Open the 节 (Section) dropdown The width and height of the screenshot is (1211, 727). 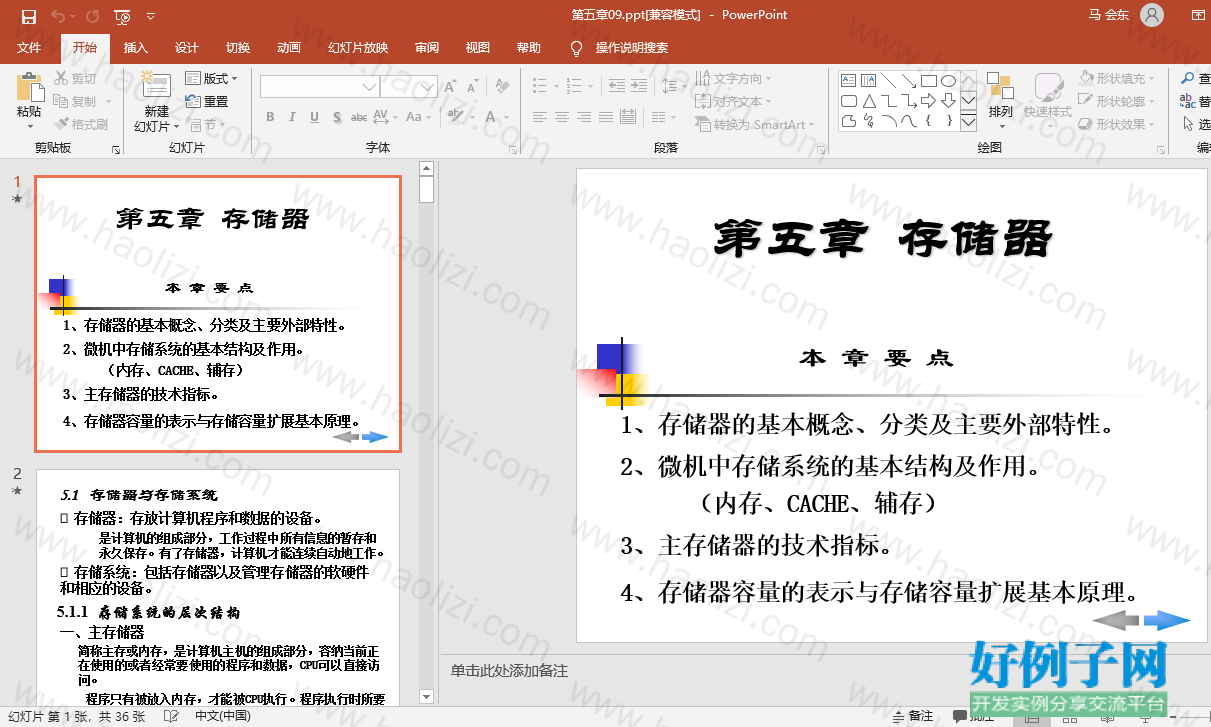(x=205, y=124)
